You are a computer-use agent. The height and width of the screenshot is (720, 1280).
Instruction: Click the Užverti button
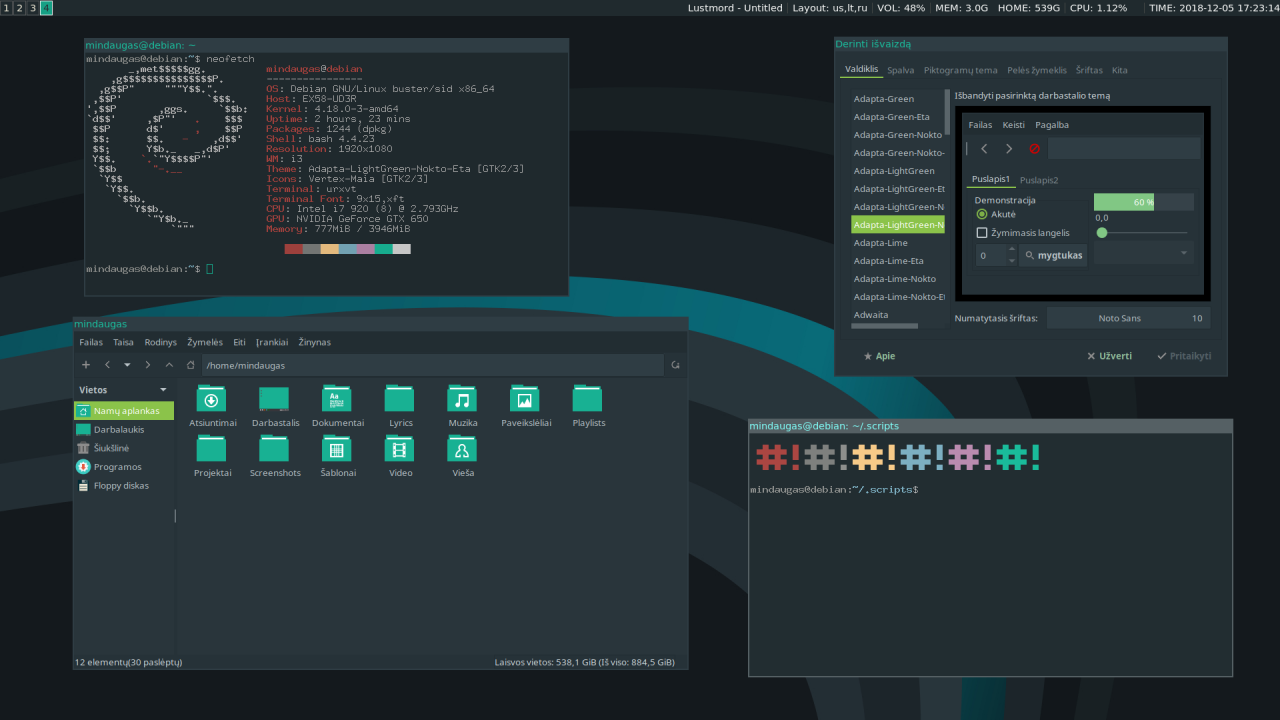click(x=1110, y=356)
